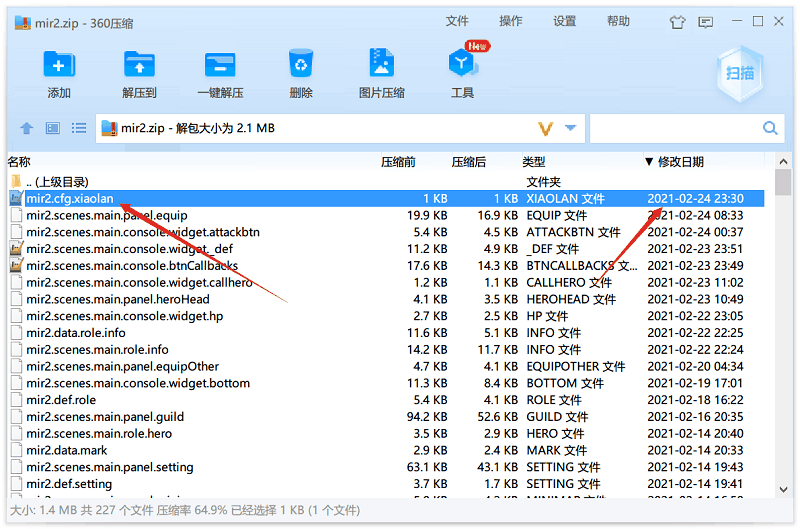The width and height of the screenshot is (800, 529).
Task: Click the date 2021-02-24 23:30
Action: (695, 198)
